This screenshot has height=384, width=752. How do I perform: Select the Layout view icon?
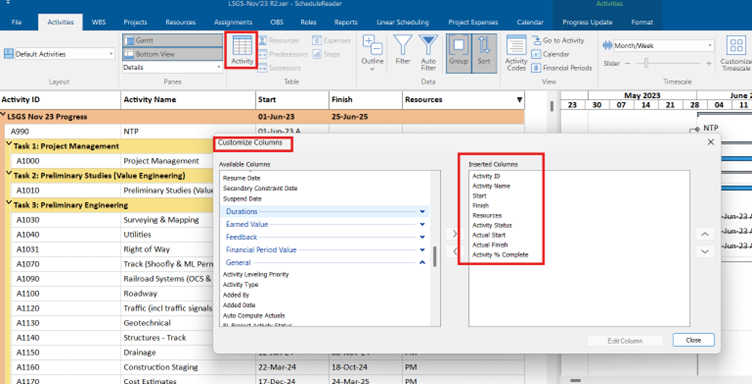pyautogui.click(x=8, y=54)
